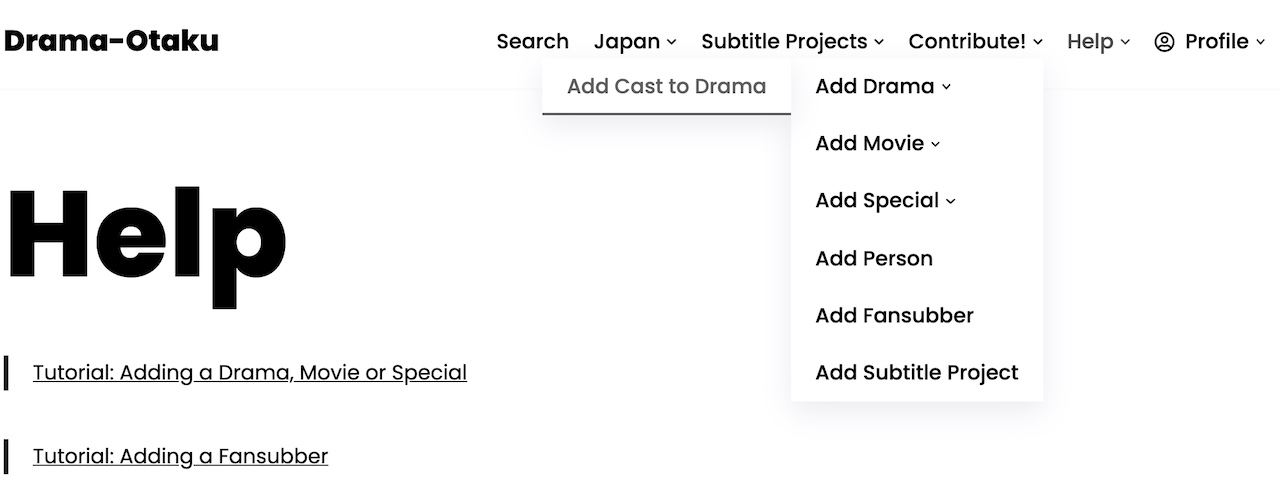This screenshot has width=1280, height=501.
Task: Collapse the Contribute! menu chevron
Action: tap(1038, 42)
